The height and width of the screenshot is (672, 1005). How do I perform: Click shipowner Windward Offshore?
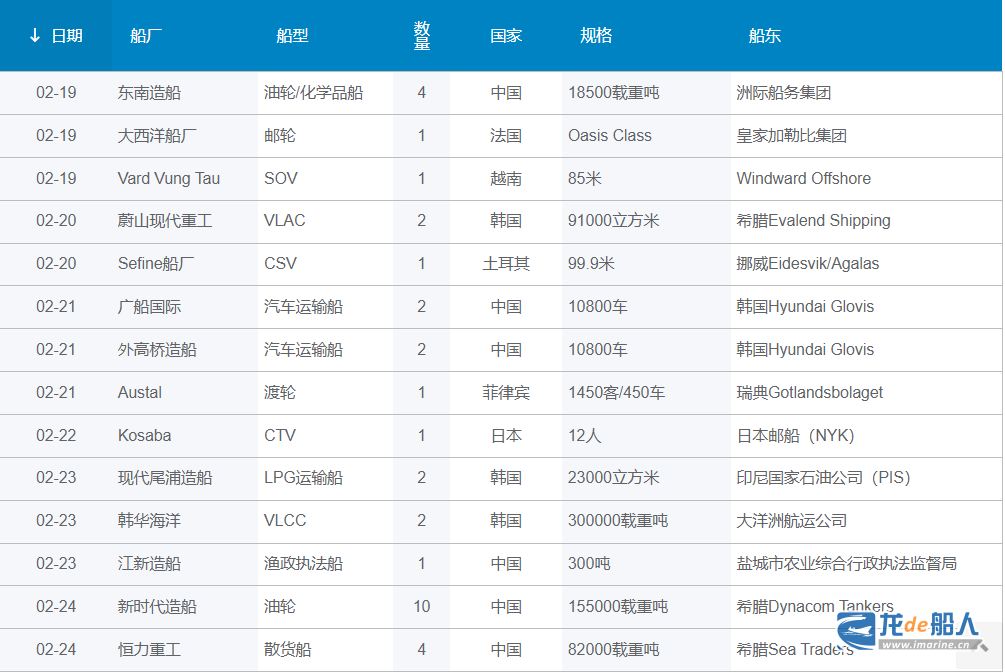(x=803, y=179)
